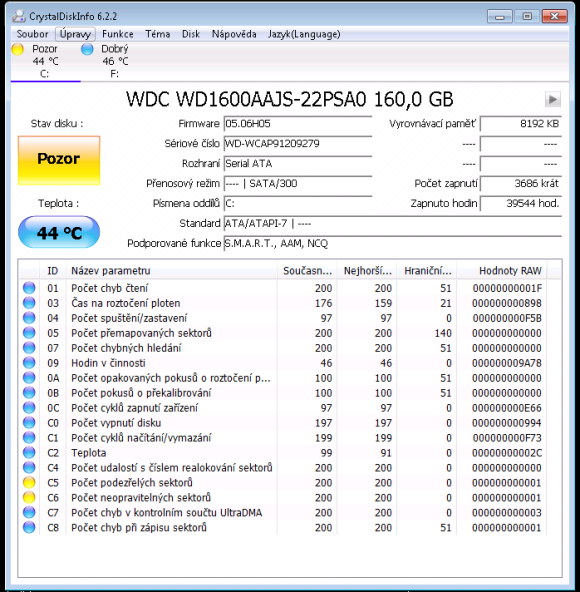Click the ID column header
The height and width of the screenshot is (592, 580).
click(53, 270)
